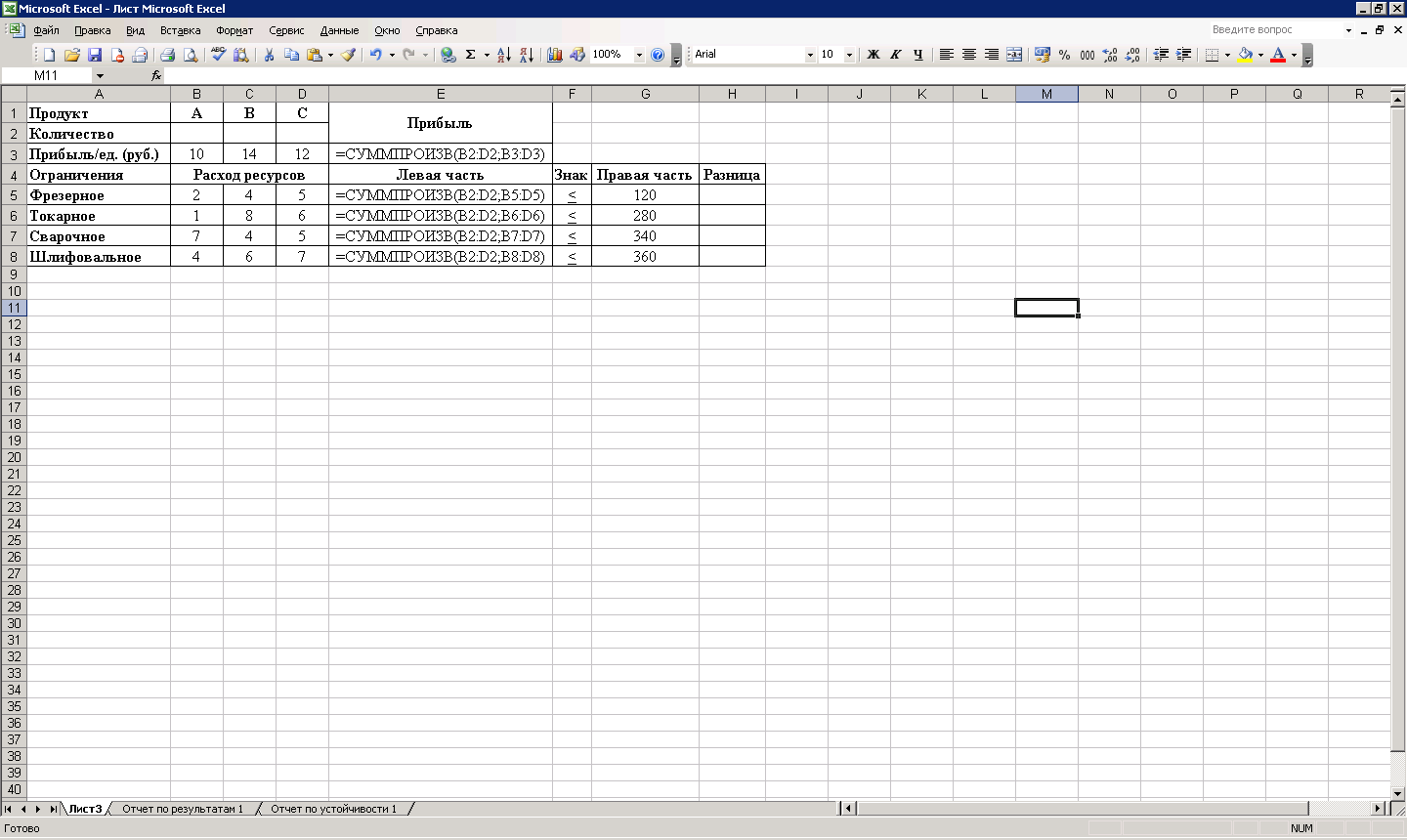Undo the last action

(375, 55)
